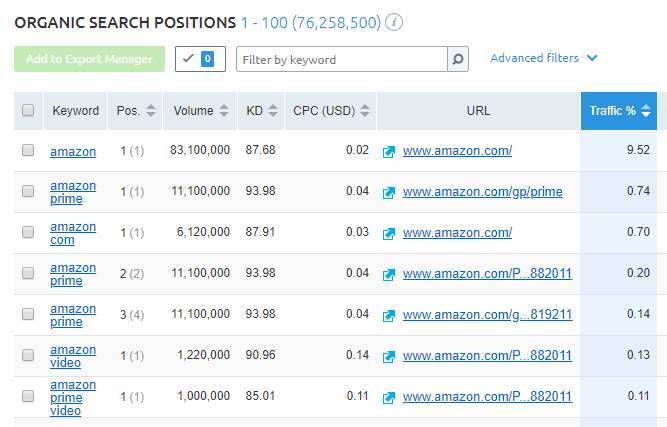Screen dimensions: 667x427
Task: Open amazon prime keyword link with traffic 0.14
Action: point(73,315)
